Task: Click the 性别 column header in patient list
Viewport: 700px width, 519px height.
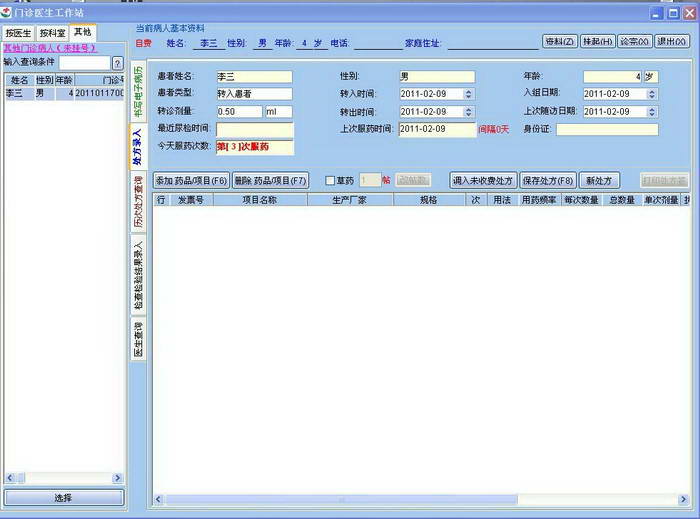Action: 45,80
